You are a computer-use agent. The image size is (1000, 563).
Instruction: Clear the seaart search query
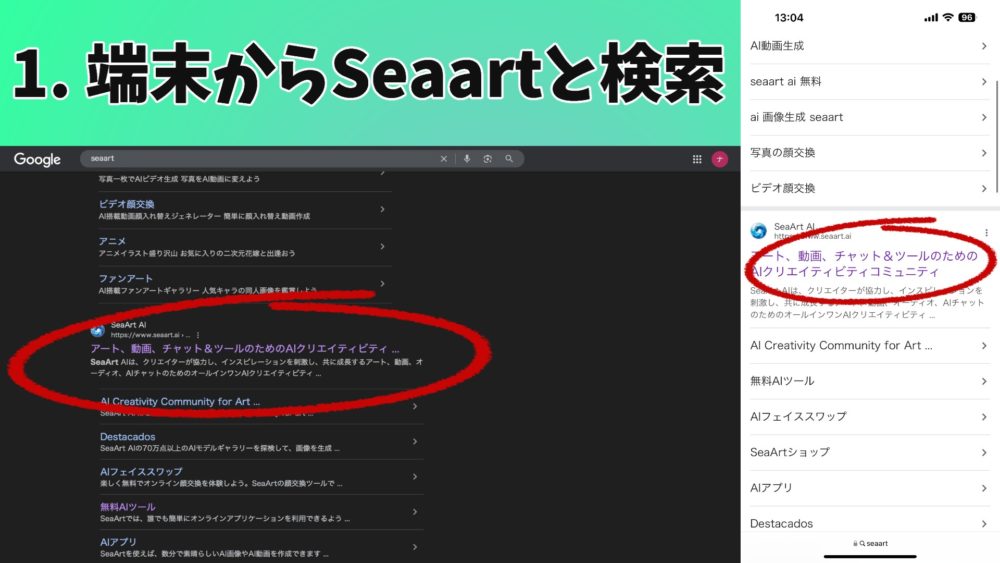(x=443, y=159)
